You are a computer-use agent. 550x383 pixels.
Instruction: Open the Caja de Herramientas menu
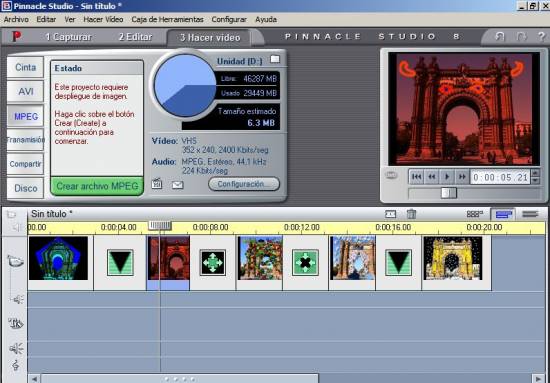point(167,19)
